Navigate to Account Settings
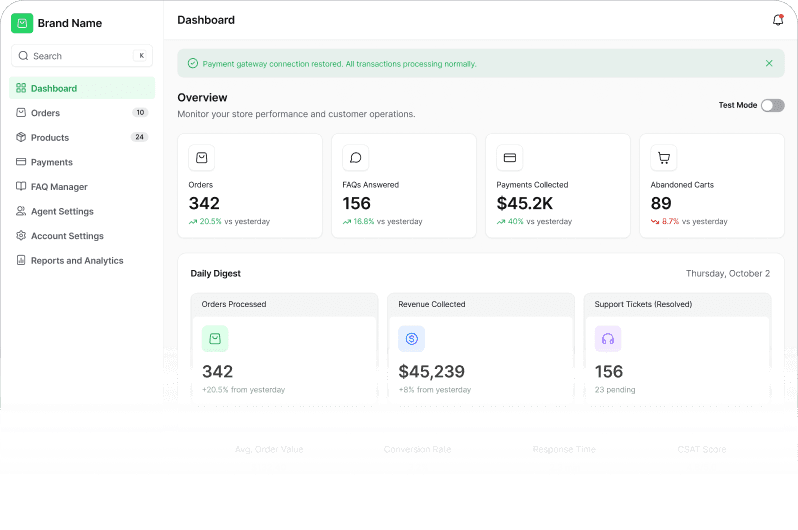Screen dimensions: 798x530 pyautogui.click(x=66, y=236)
